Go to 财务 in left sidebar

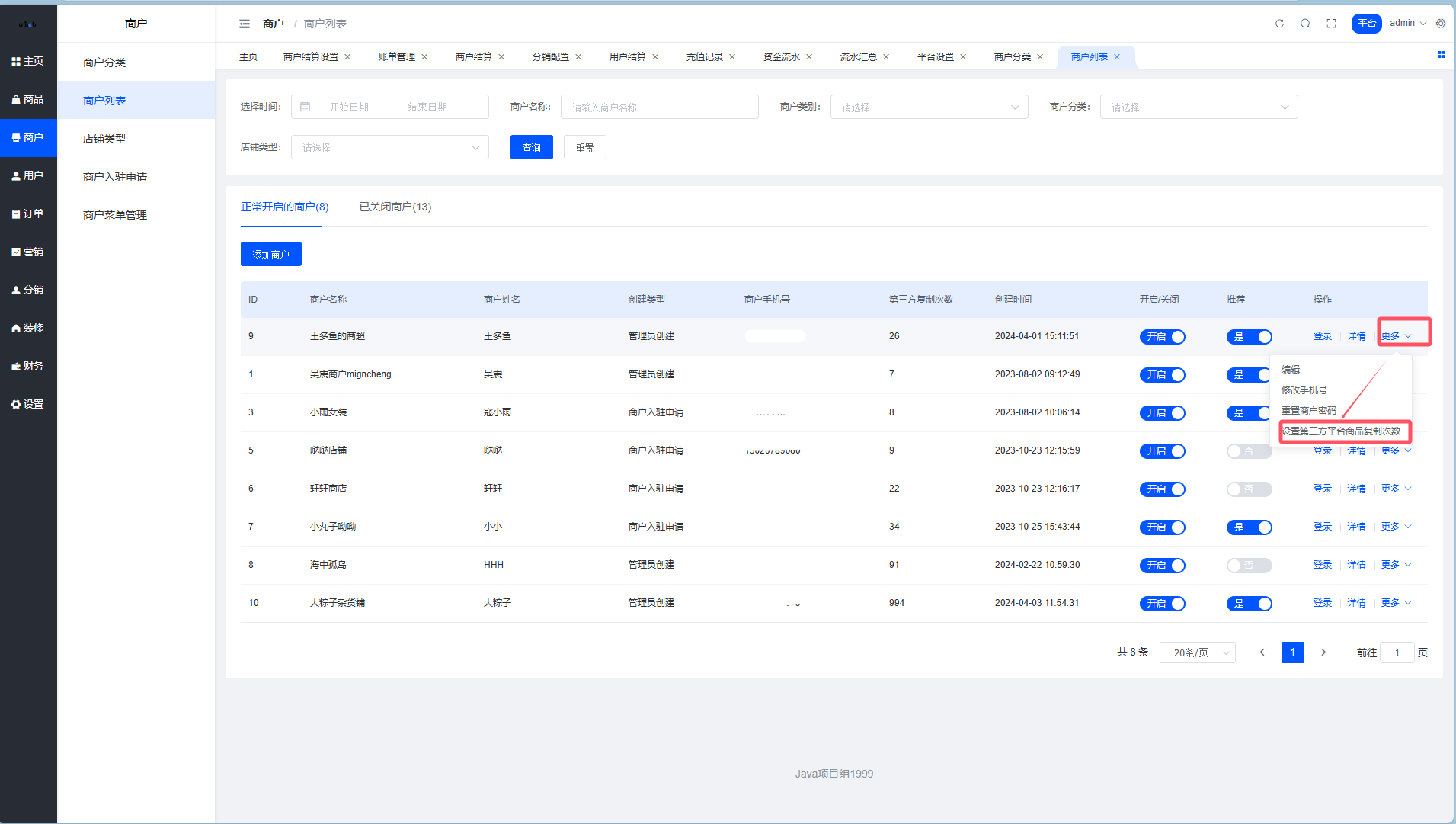[x=28, y=367]
